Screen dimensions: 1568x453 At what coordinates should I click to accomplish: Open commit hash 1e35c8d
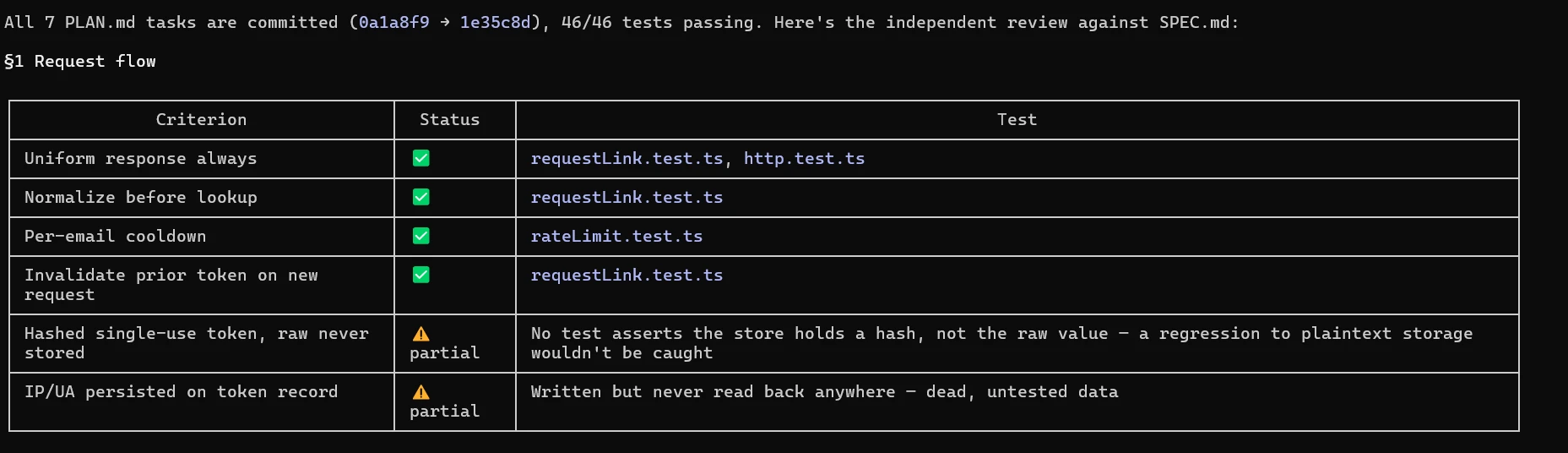coord(495,22)
